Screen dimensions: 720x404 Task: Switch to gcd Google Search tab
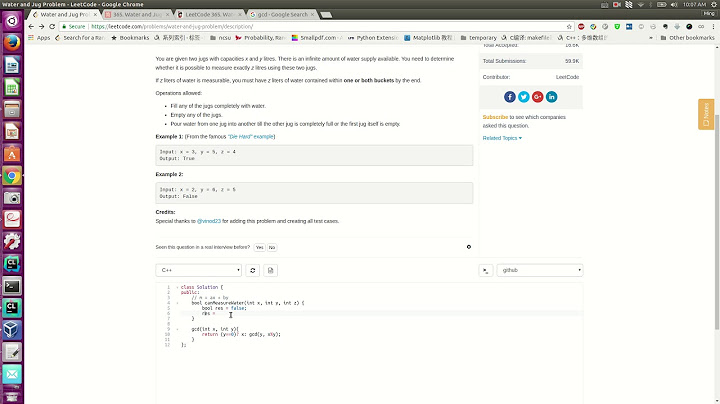(282, 15)
